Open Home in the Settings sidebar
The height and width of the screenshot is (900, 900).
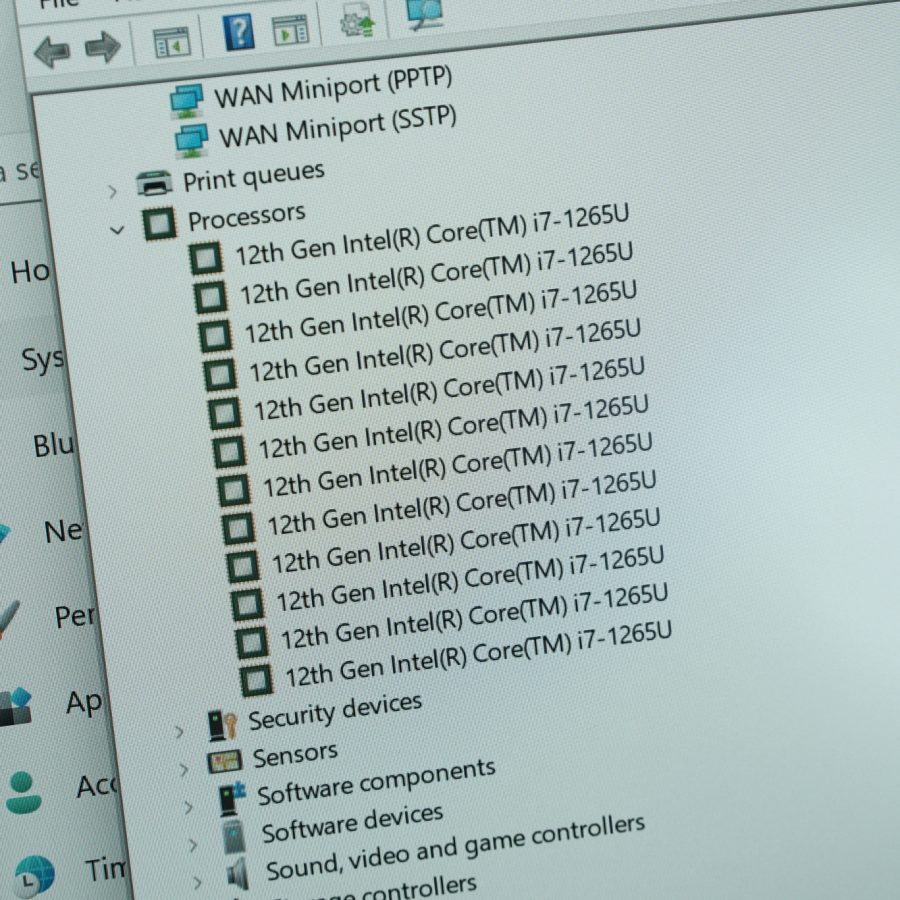coord(30,271)
